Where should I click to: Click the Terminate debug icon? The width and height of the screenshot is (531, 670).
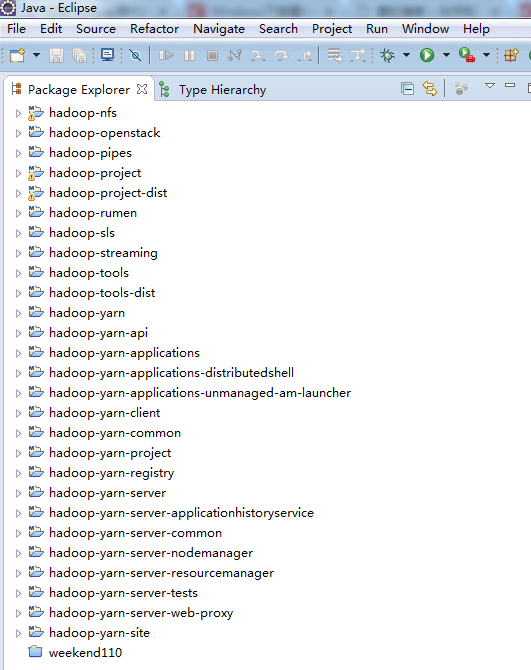[212, 56]
